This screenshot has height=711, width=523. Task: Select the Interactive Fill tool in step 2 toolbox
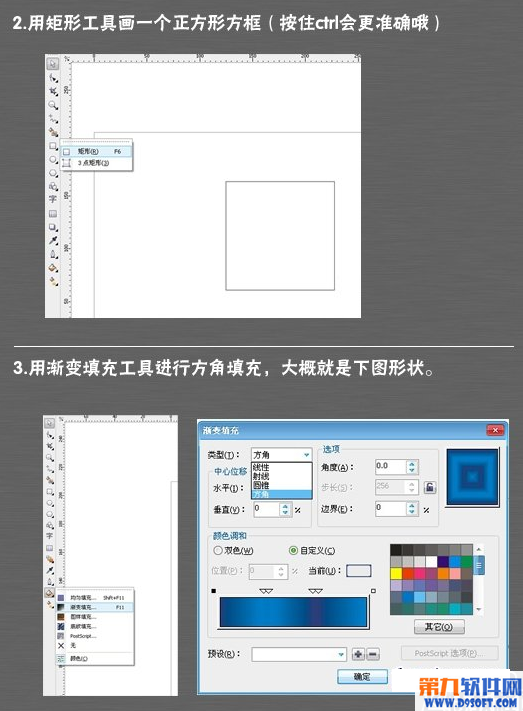[x=53, y=282]
